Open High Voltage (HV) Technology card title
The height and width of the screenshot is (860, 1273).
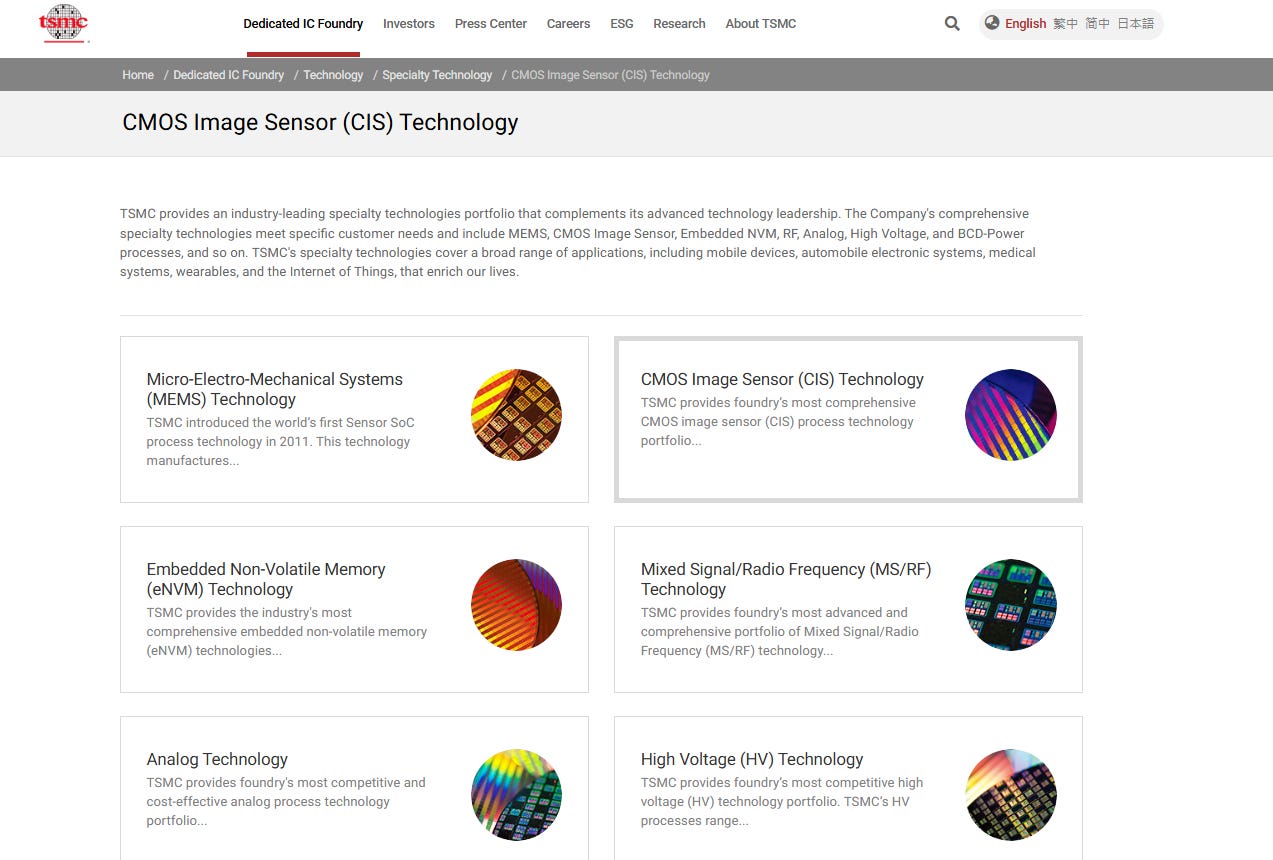pyautogui.click(x=752, y=759)
